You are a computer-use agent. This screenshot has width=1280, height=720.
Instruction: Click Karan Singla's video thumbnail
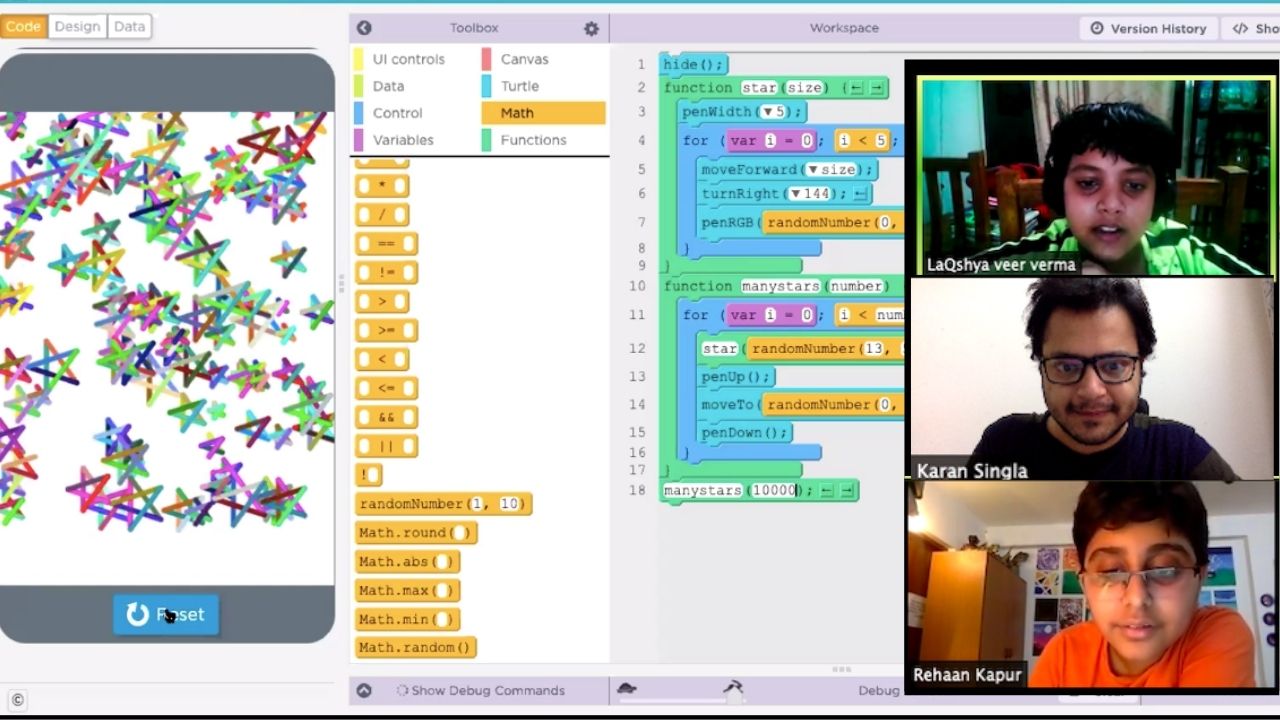click(1092, 380)
